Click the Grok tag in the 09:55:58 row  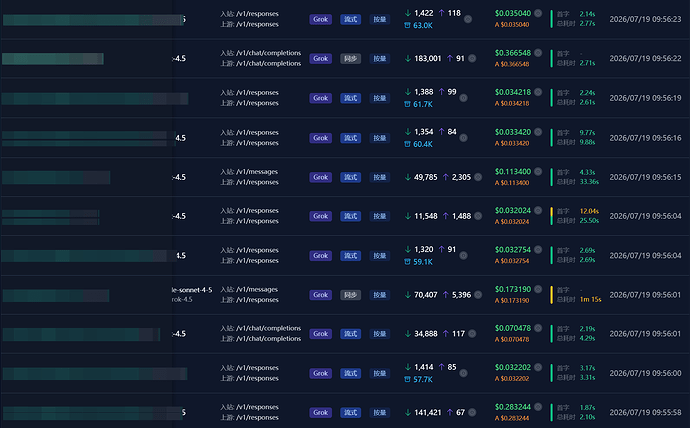click(320, 412)
